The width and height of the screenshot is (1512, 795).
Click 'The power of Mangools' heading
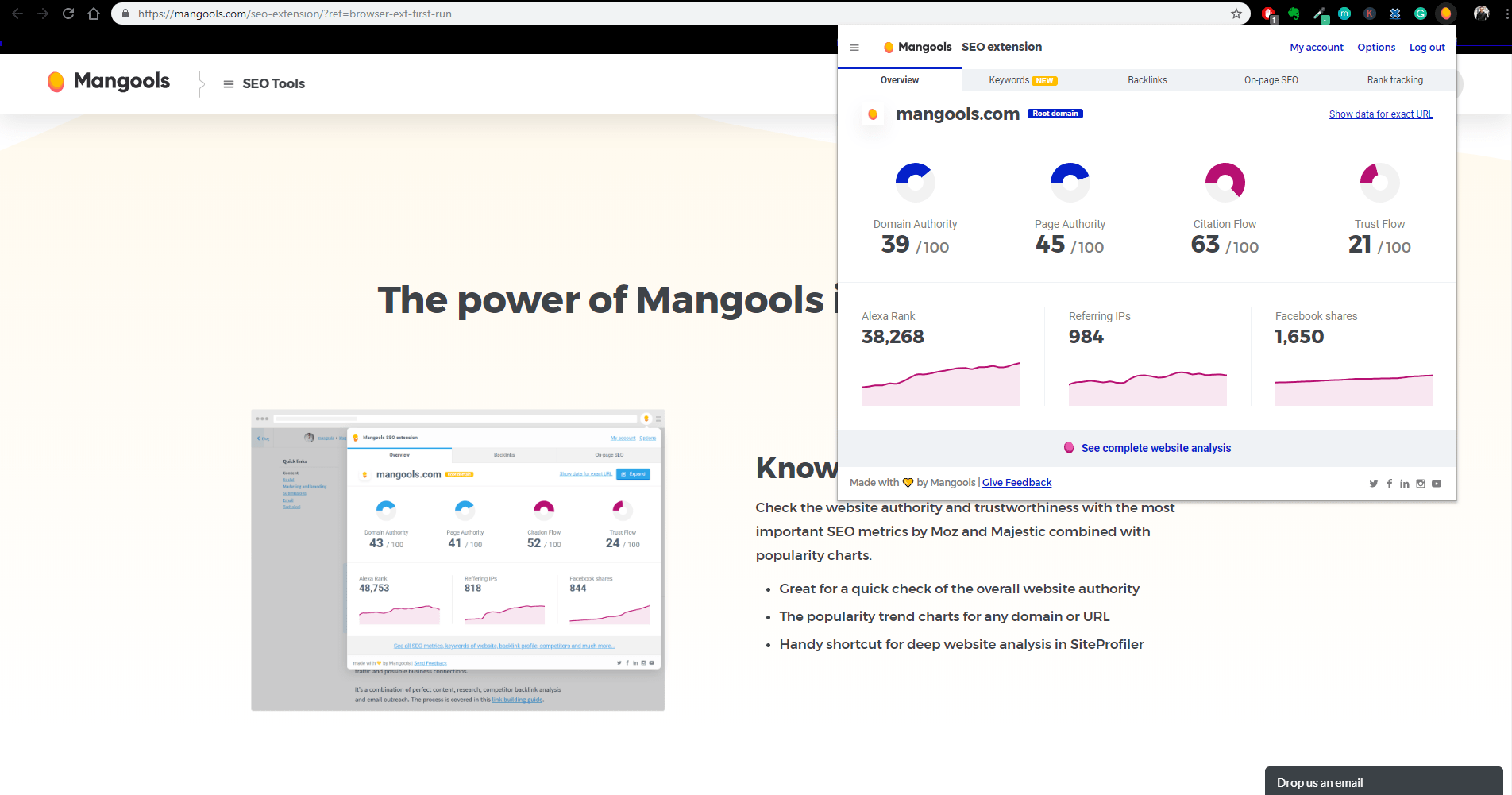point(607,300)
